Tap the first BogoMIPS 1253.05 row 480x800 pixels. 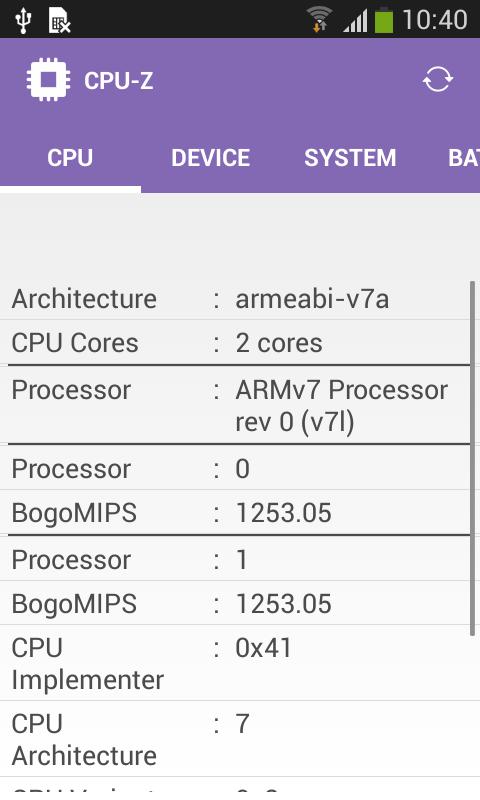point(235,513)
